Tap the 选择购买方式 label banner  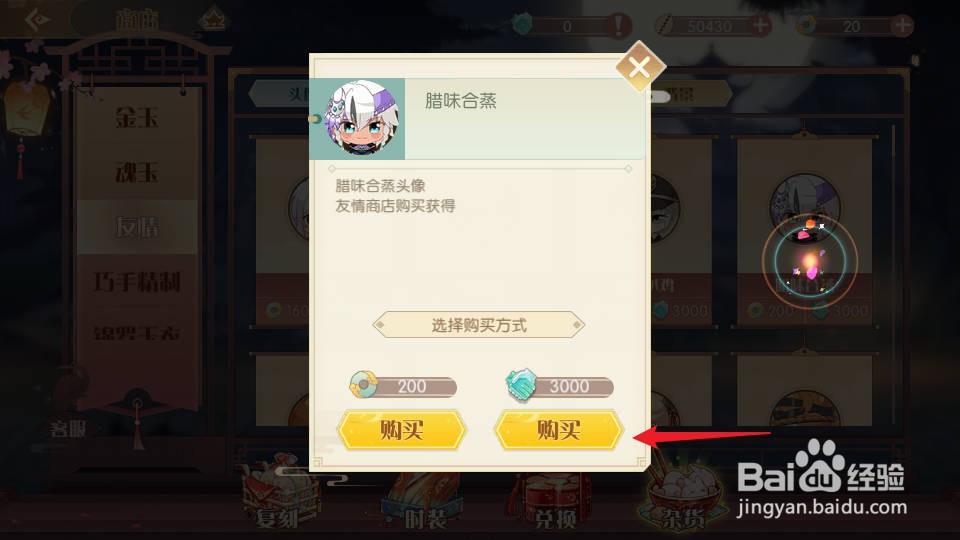(x=479, y=325)
